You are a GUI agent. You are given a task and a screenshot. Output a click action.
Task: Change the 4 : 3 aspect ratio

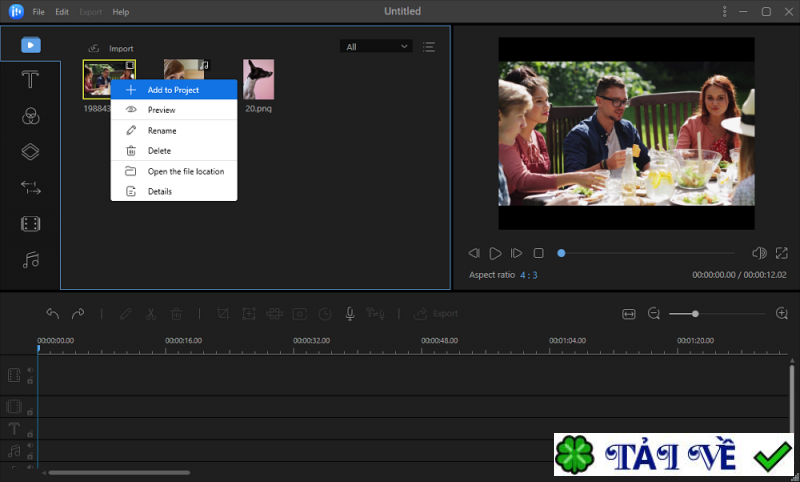[528, 275]
